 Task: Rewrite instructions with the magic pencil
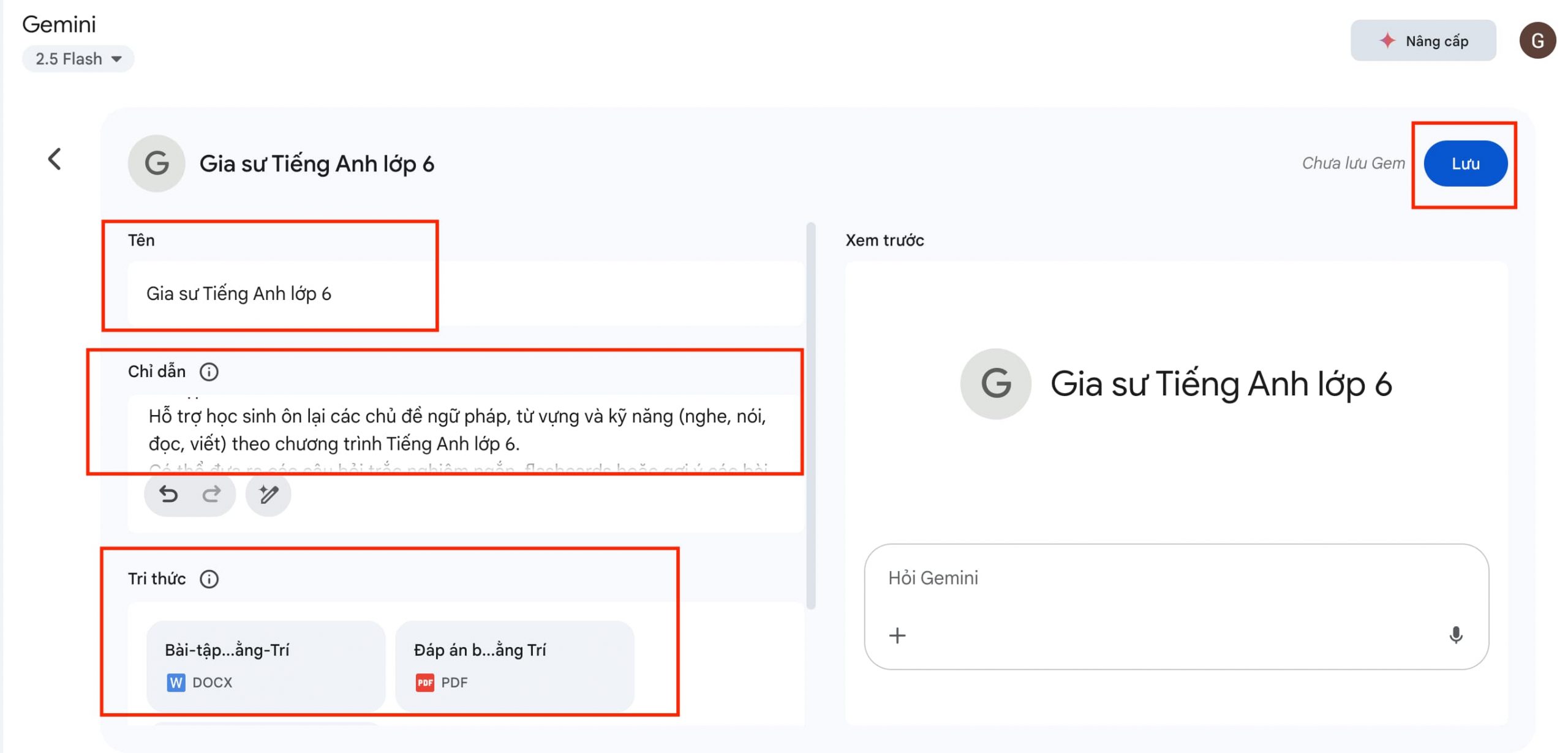coord(268,494)
